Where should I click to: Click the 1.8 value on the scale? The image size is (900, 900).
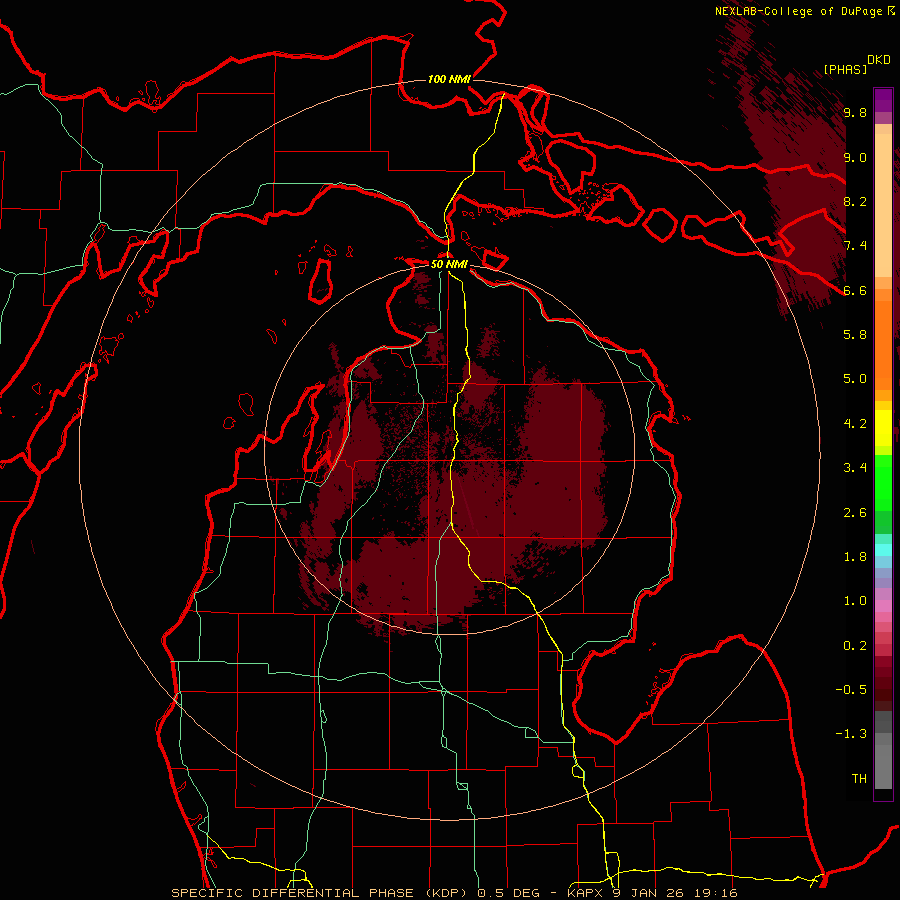pos(855,557)
